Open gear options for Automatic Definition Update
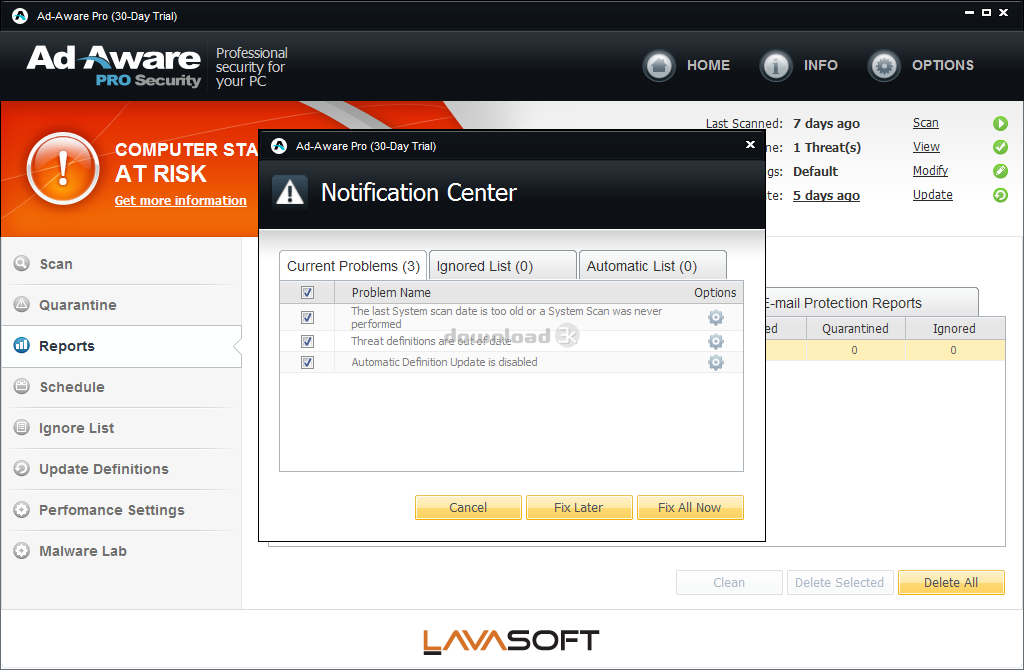 pos(715,362)
